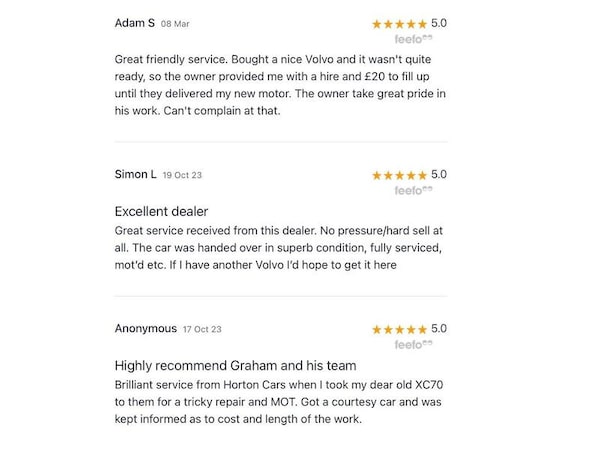Click the 19 Oct 23 review date
This screenshot has height=450, width=600.
pyautogui.click(x=182, y=176)
